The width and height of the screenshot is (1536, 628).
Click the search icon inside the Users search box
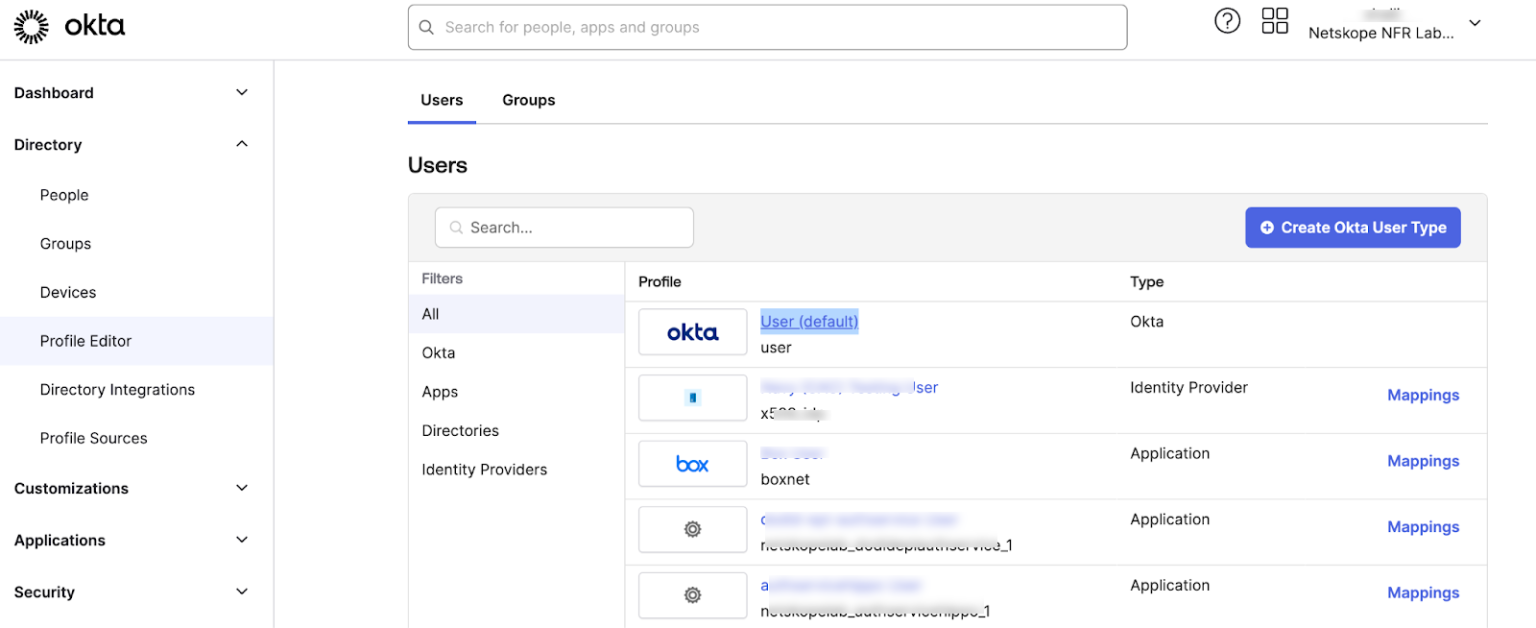455,227
